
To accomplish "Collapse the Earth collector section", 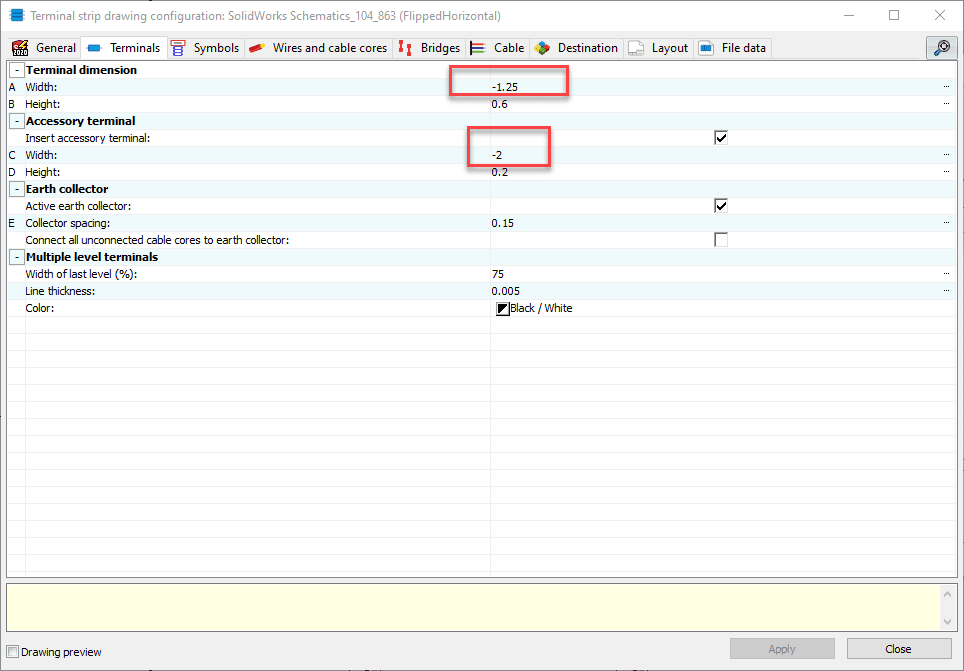I will pos(17,189).
